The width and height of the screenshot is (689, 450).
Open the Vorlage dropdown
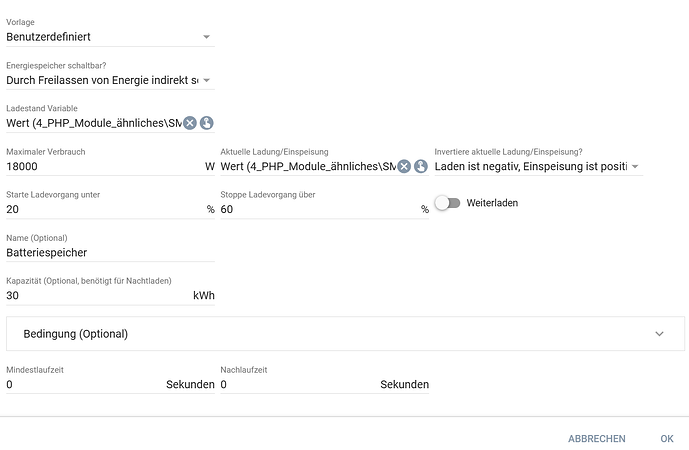110,37
